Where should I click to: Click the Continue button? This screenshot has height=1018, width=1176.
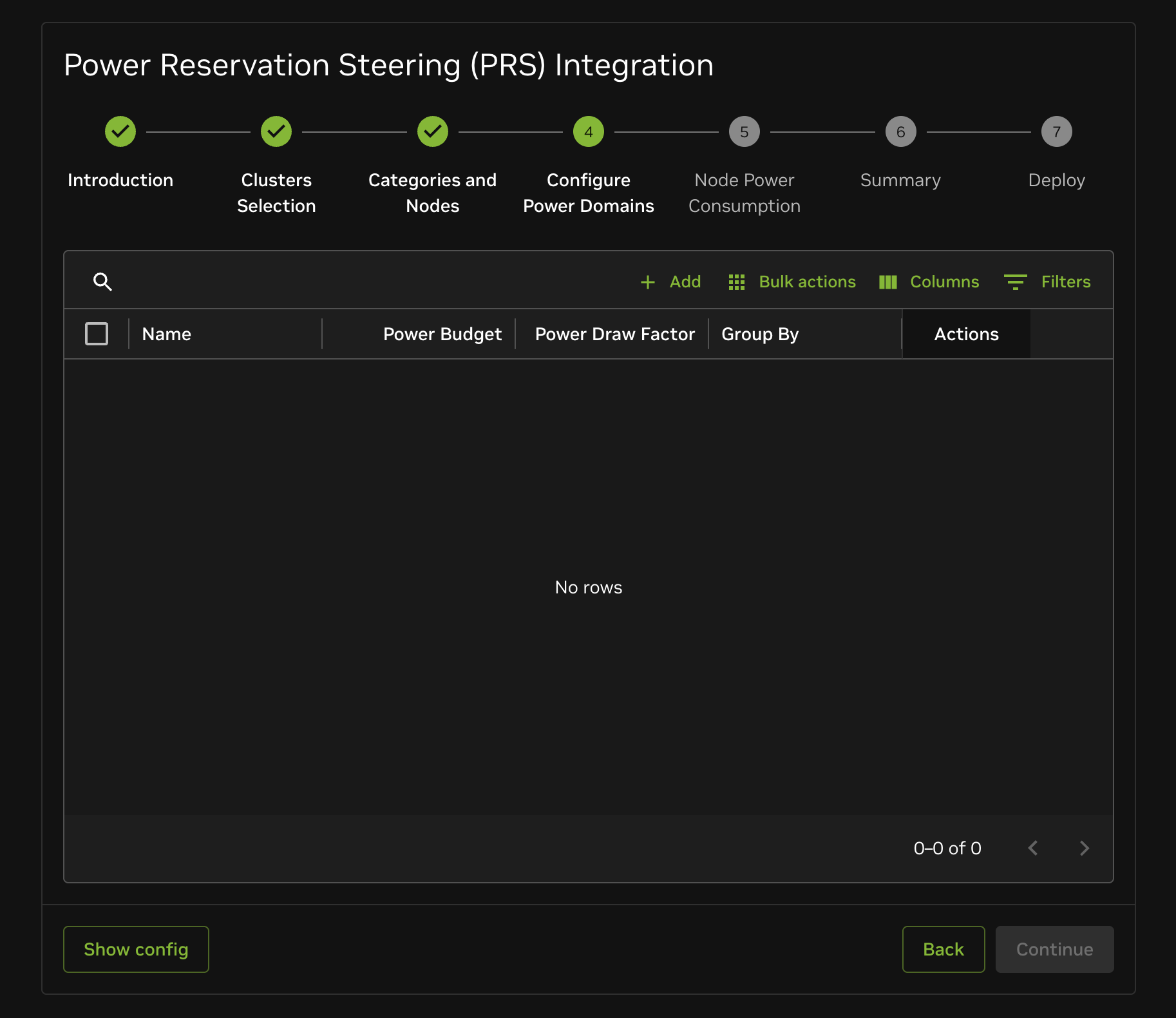point(1054,949)
